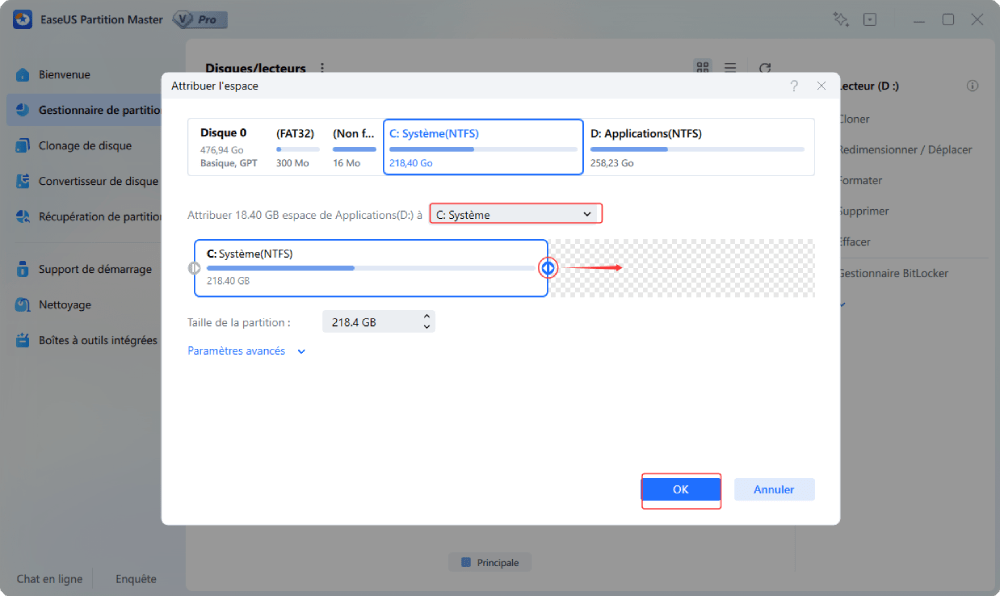
Task: Click Annuler to cancel
Action: [774, 490]
